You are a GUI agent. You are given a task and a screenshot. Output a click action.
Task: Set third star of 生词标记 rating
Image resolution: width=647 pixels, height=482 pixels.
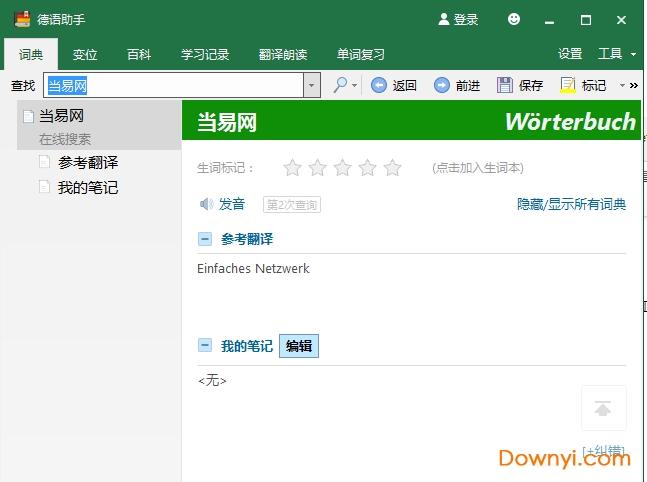(342, 168)
